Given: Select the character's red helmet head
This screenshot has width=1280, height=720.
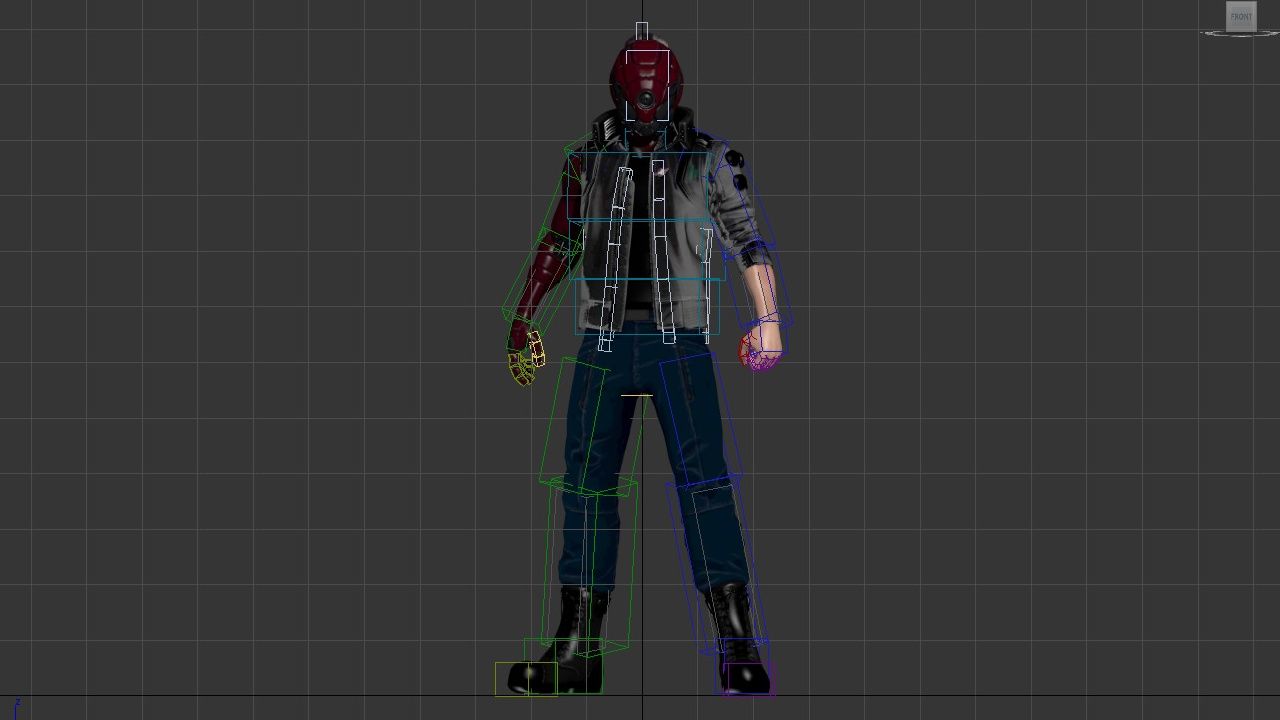Looking at the screenshot, I should (646, 81).
